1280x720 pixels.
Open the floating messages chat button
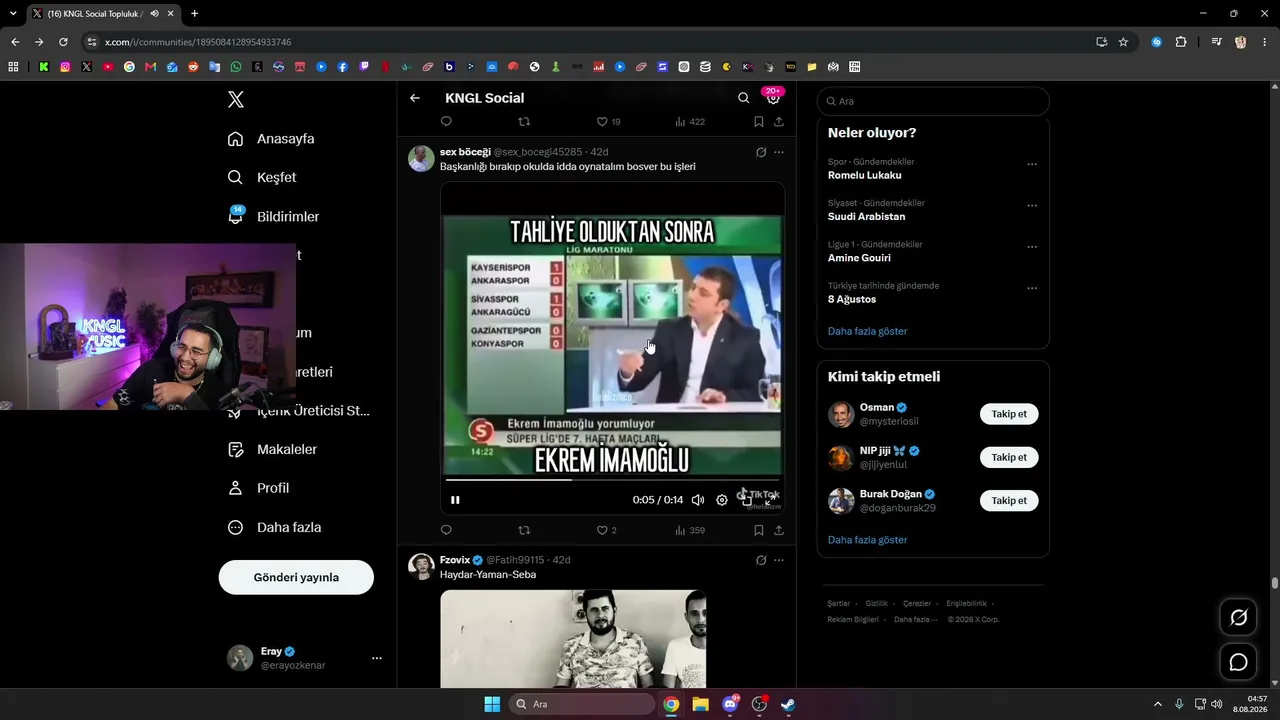pyautogui.click(x=1238, y=662)
